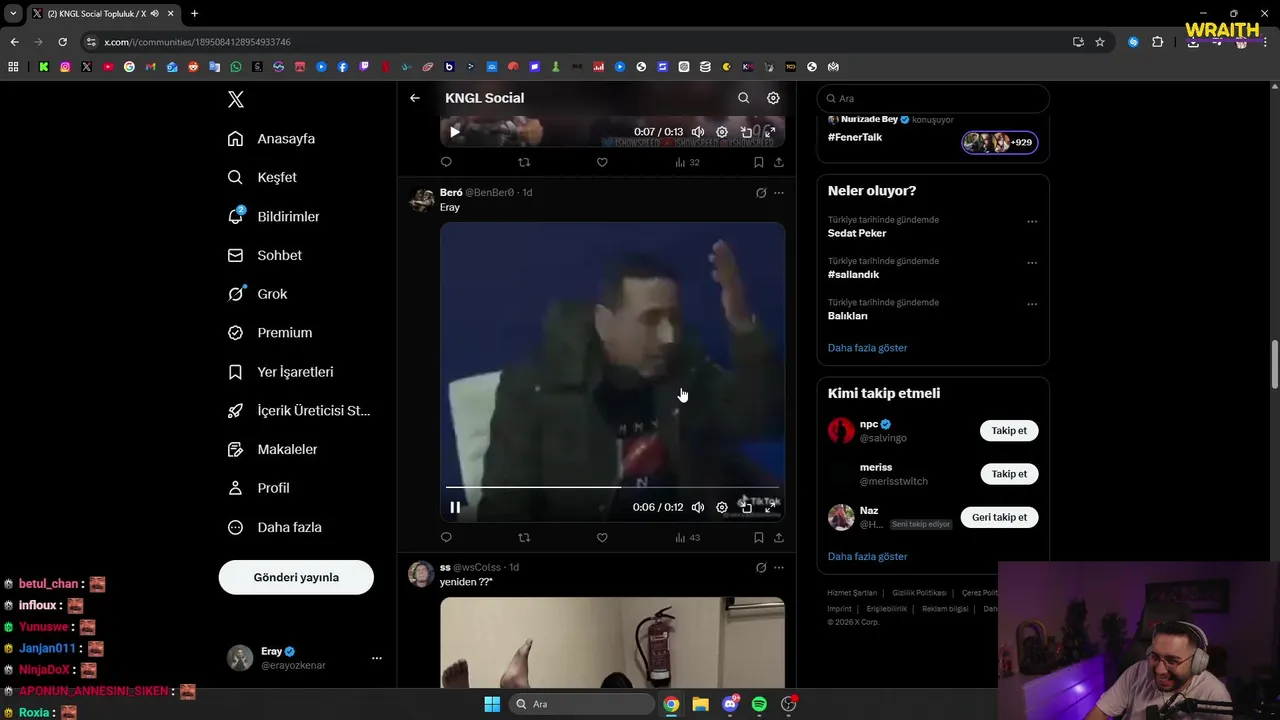Enter fullscreen on the Beró video
Viewport: 1280px width, 720px height.
[770, 507]
